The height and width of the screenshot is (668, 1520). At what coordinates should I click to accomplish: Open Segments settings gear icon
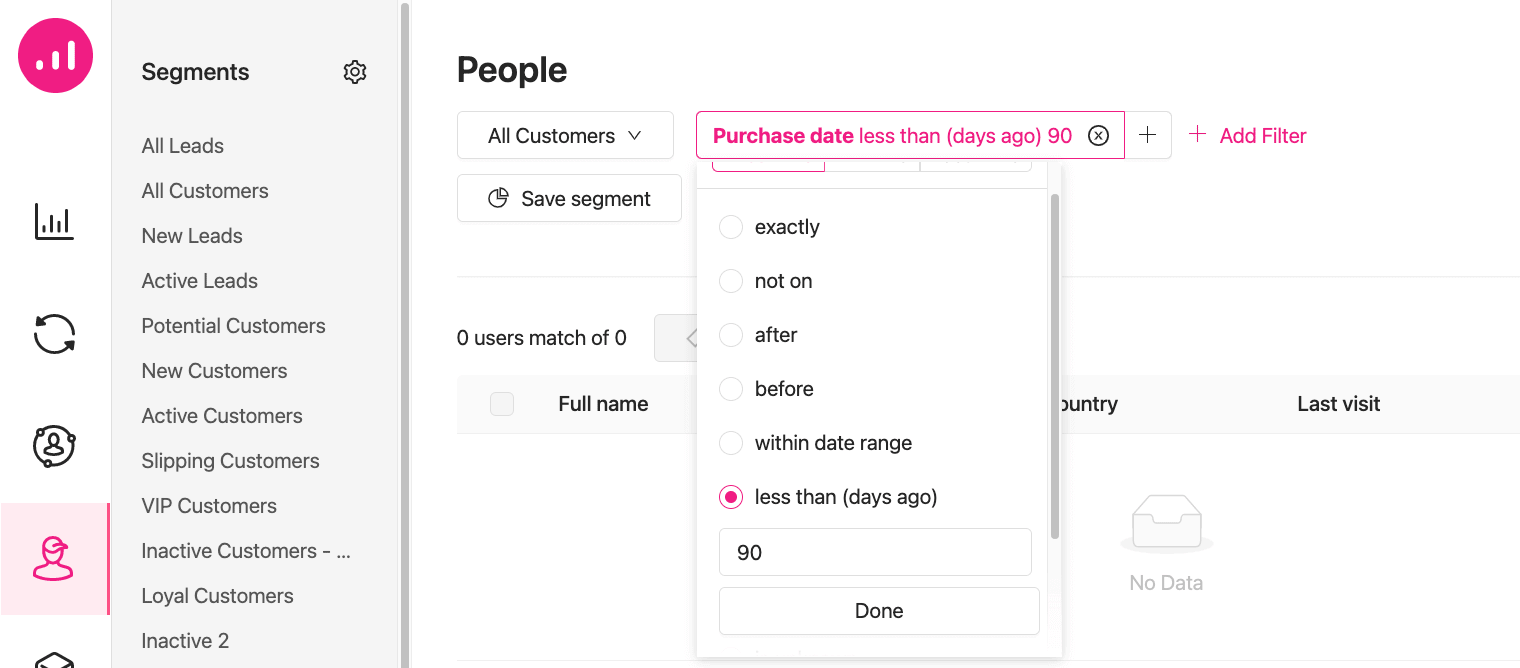point(355,72)
